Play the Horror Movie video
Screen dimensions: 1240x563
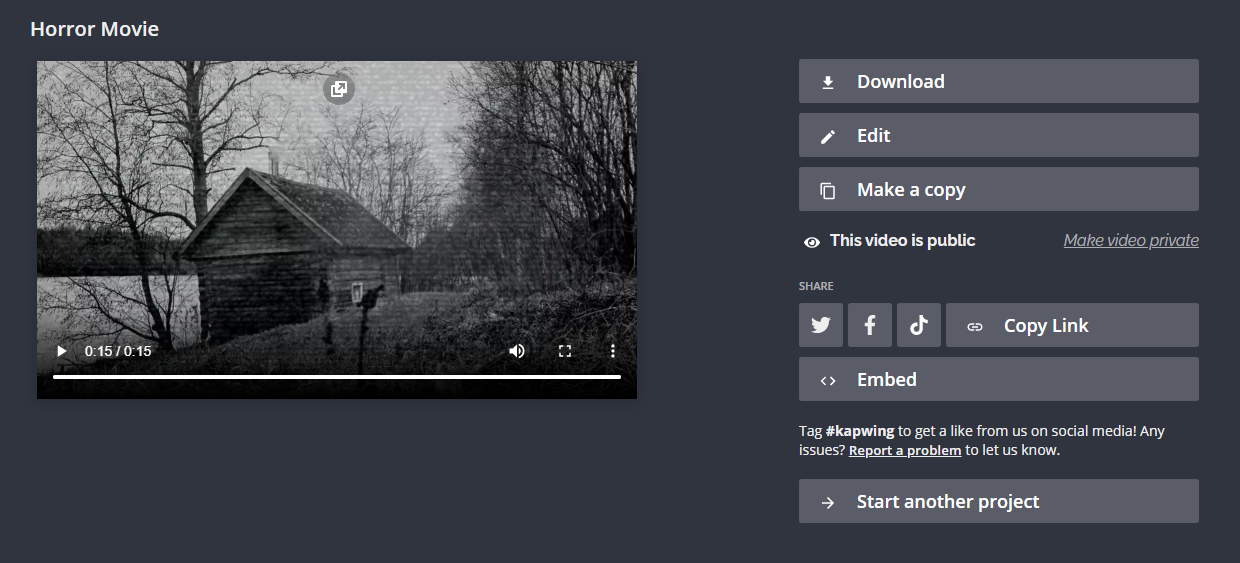click(62, 351)
